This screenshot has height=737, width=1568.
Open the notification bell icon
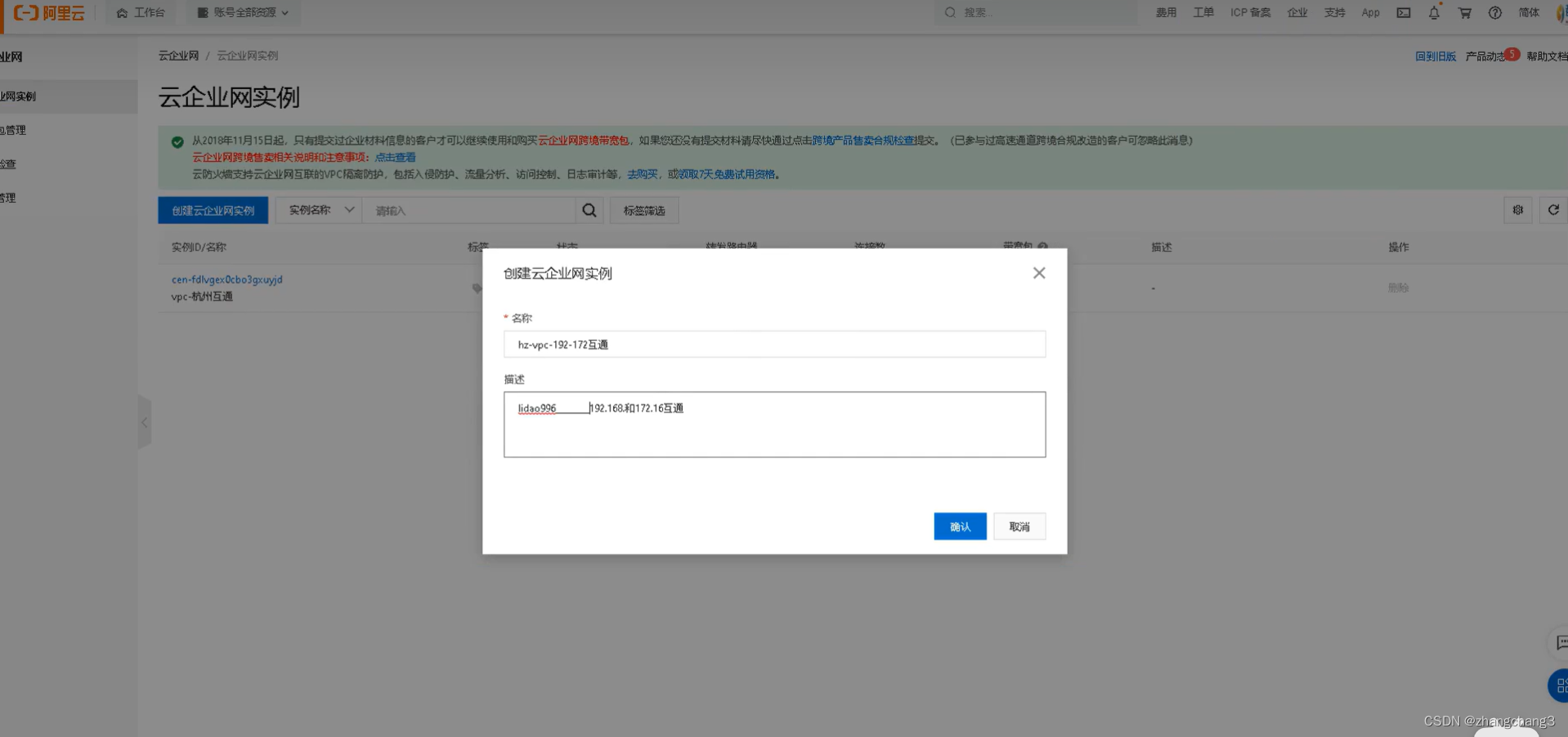[1433, 12]
